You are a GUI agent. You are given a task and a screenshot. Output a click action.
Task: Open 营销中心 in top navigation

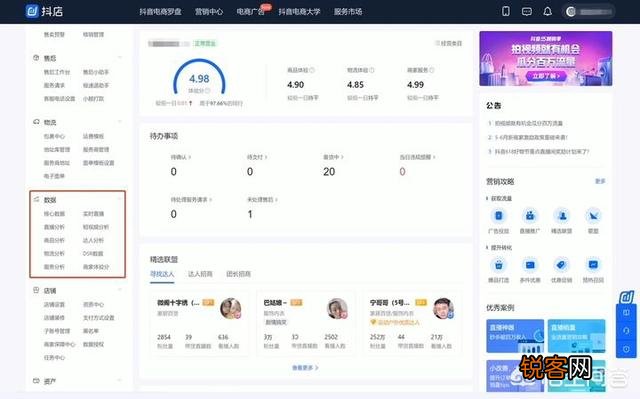(209, 12)
